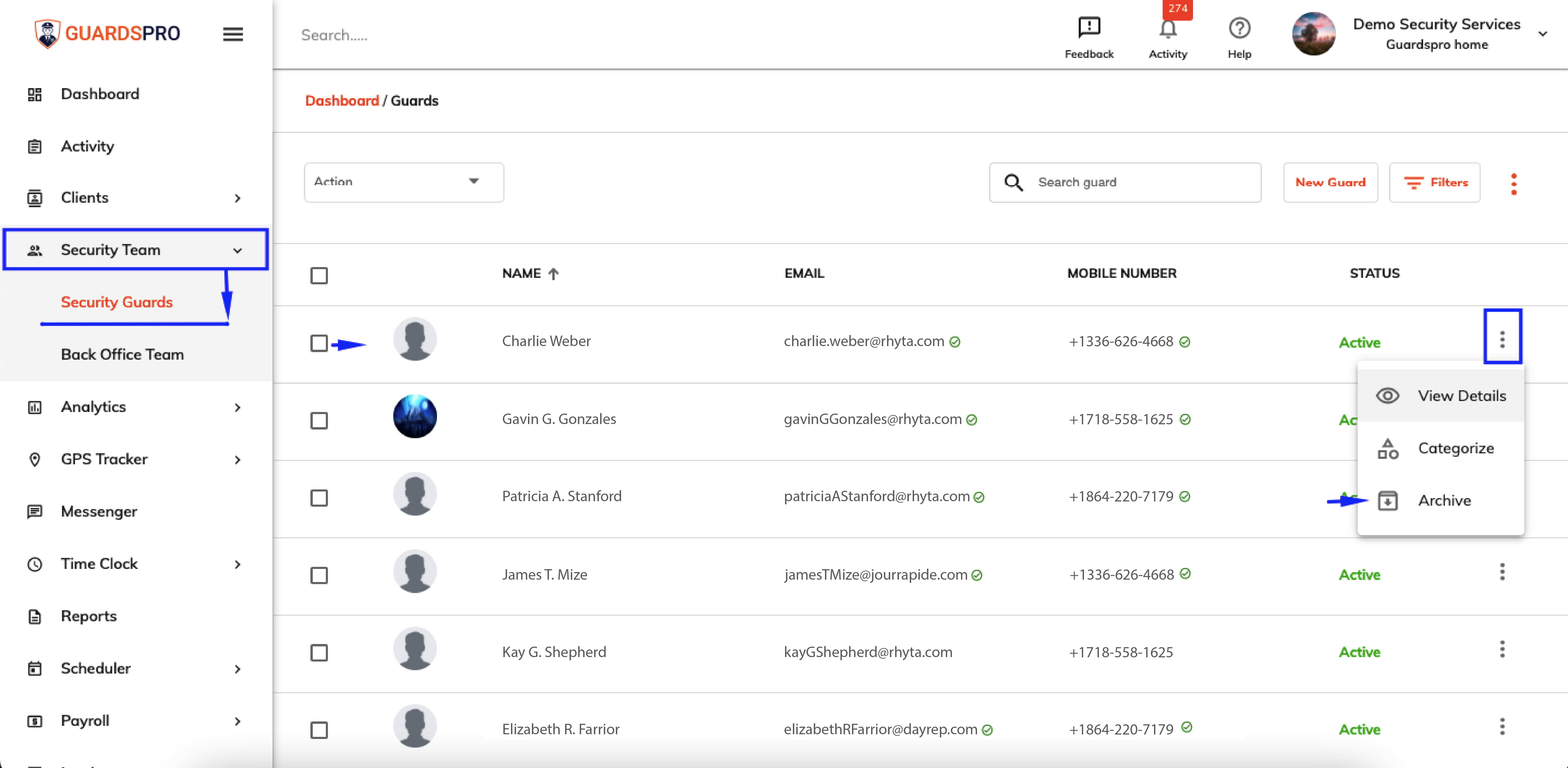Expand the GPS Tracker section
Screen dimensions: 1568x768
pos(135,459)
